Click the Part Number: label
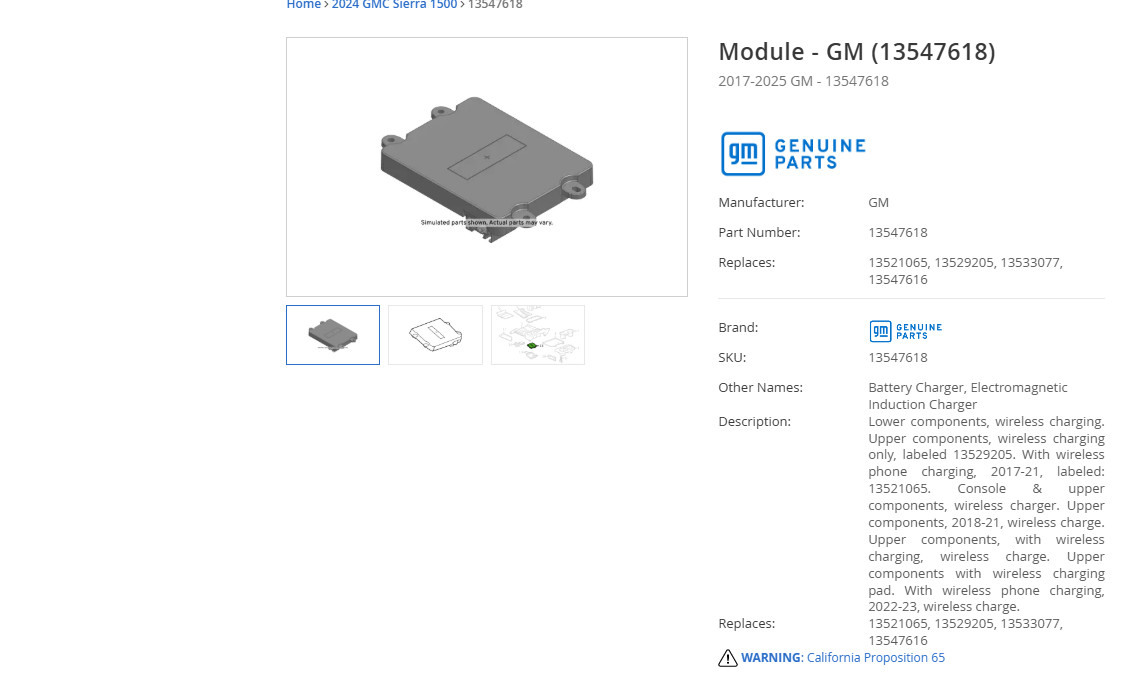The height and width of the screenshot is (683, 1124). click(x=759, y=232)
